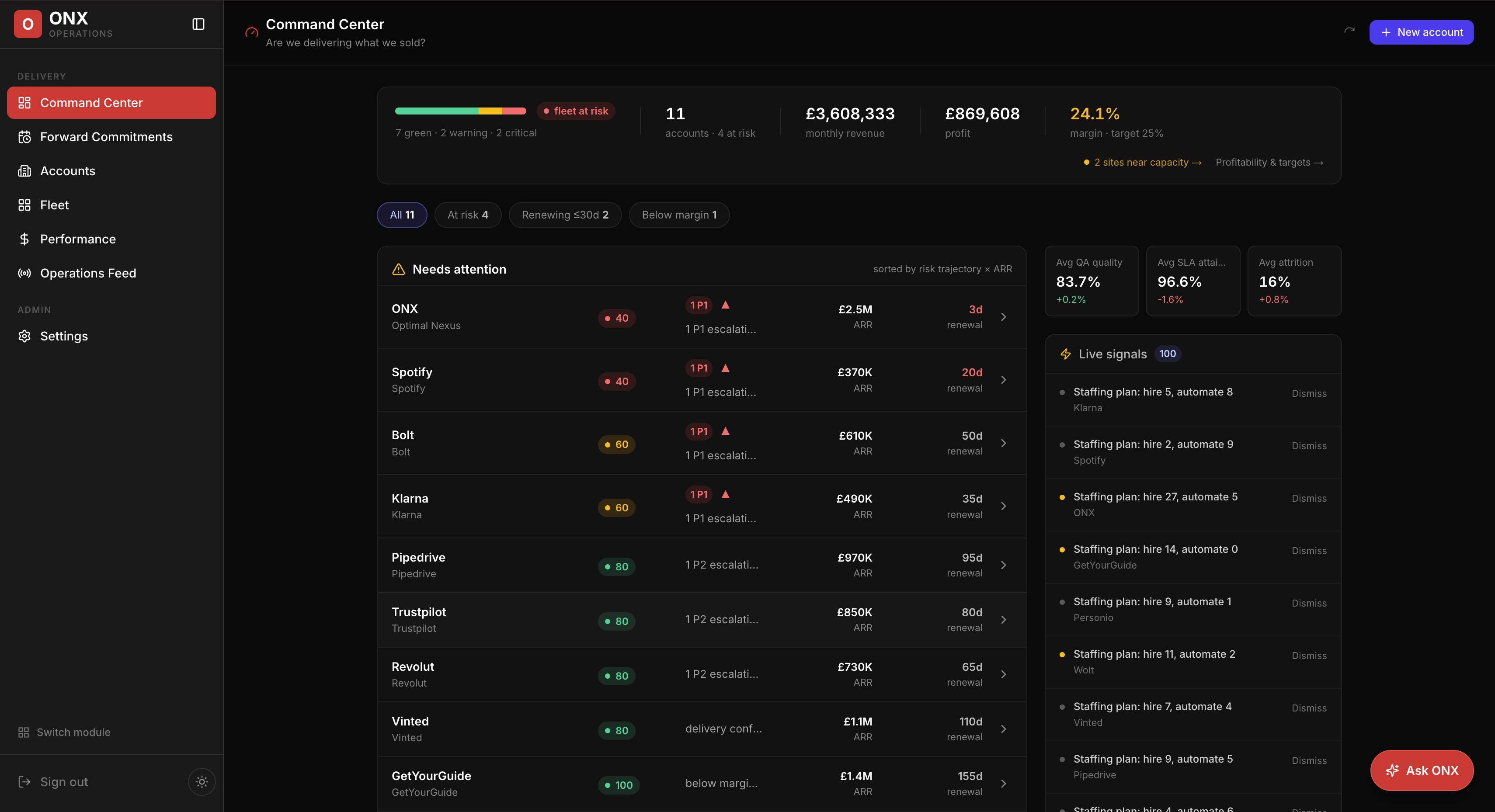Click the refresh icon near New account
Viewport: 1495px width, 812px height.
pos(1349,30)
